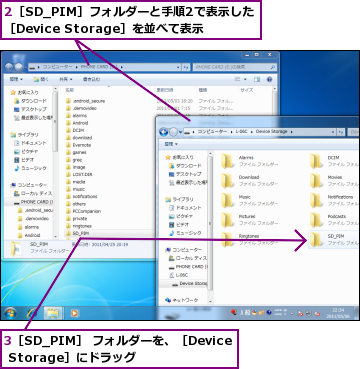Sort by the 種類 column header
The height and width of the screenshot is (369, 360).
[203, 90]
